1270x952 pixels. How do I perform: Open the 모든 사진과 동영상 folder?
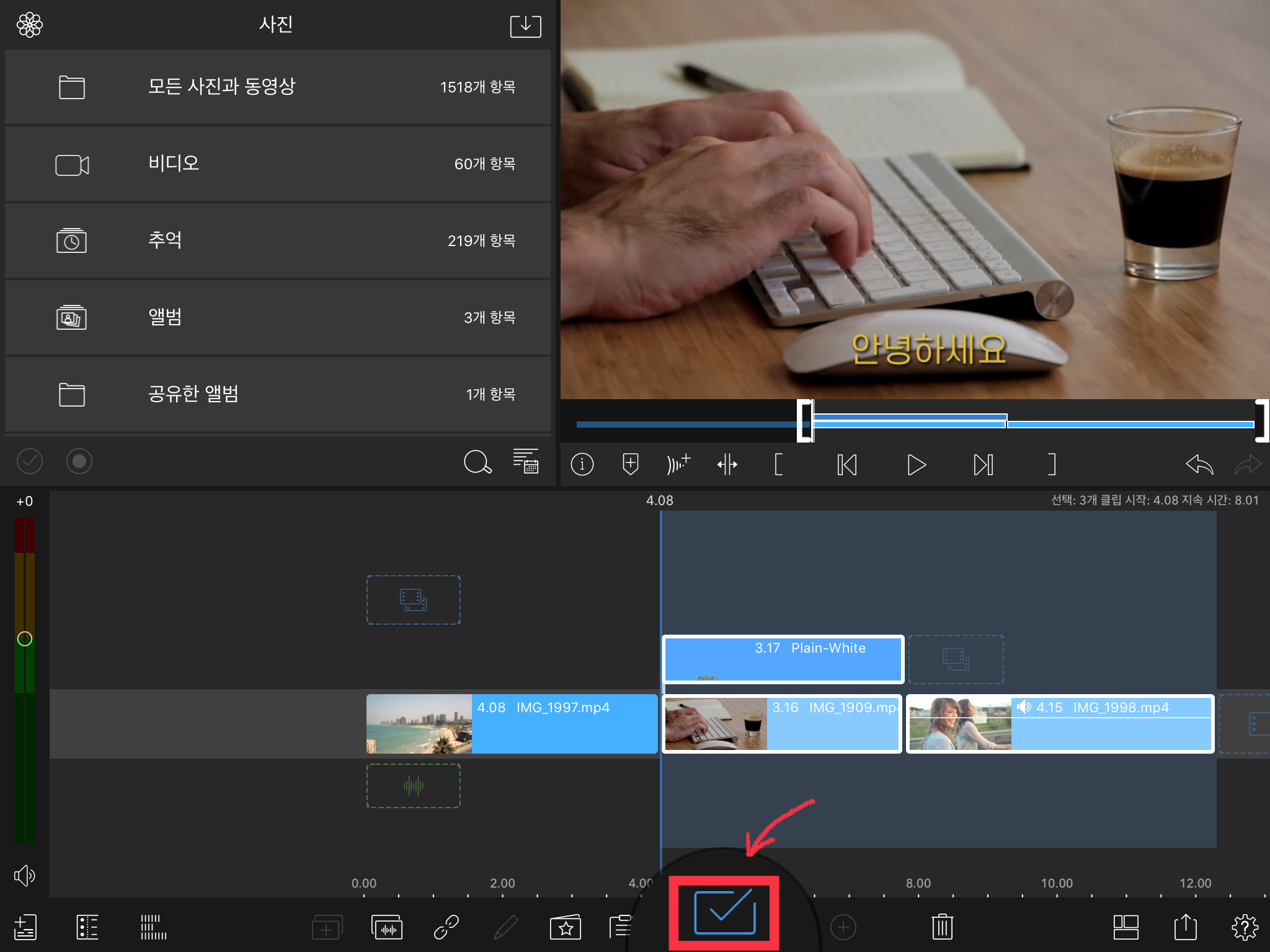pos(277,87)
